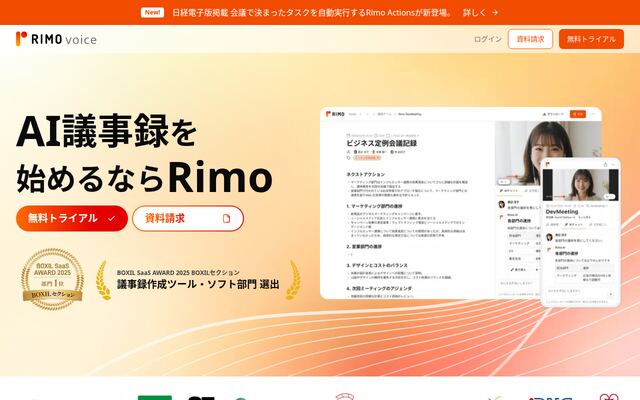Click document icon on 資料請求 button
The height and width of the screenshot is (400, 640).
click(x=226, y=219)
